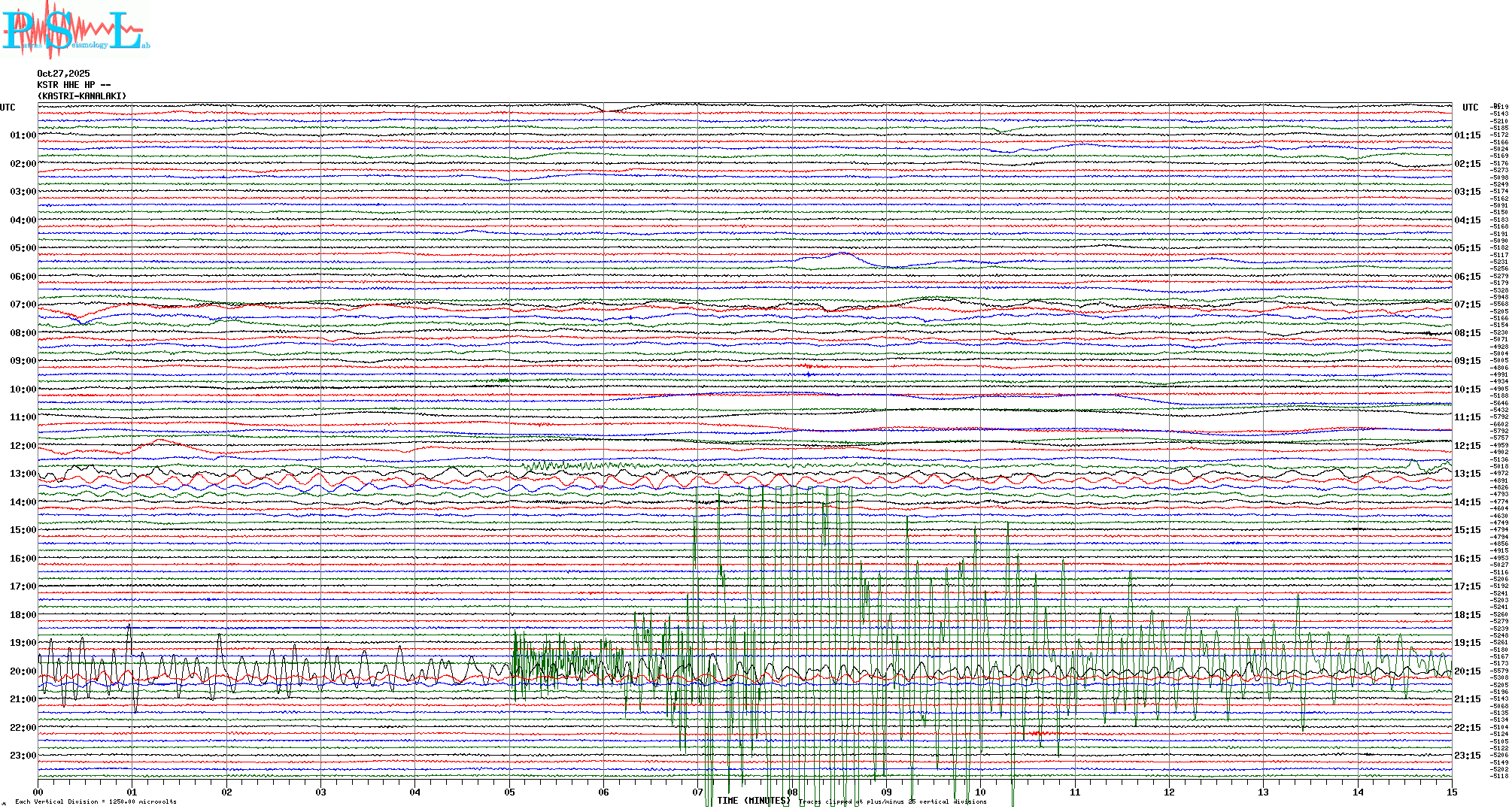Viewport: 1512px width, 812px height.
Task: Click minute 05 on bottom axis
Action: pos(509,792)
